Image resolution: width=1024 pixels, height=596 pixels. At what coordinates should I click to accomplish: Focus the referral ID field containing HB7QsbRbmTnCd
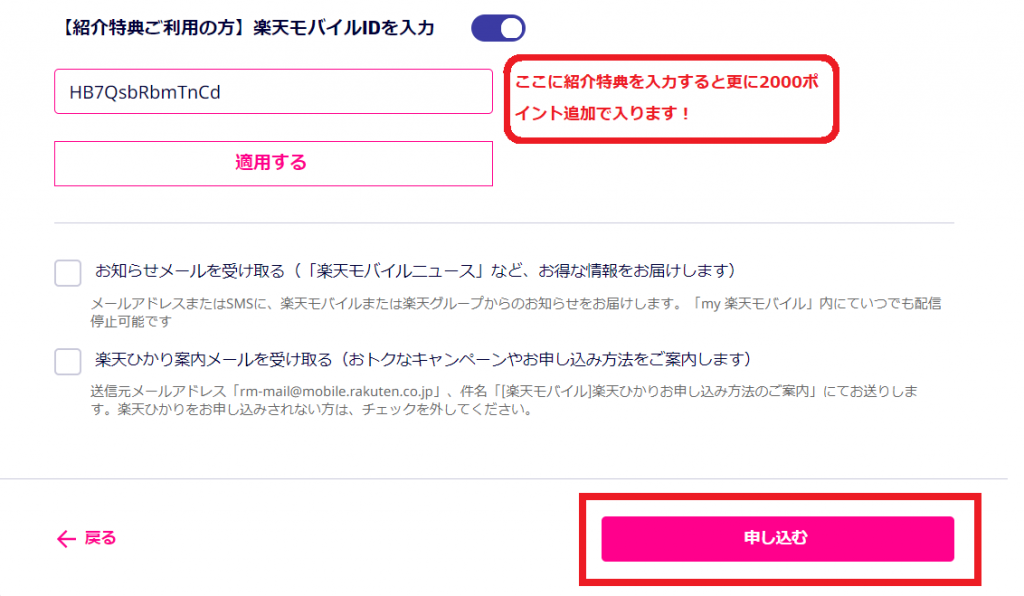[273, 91]
